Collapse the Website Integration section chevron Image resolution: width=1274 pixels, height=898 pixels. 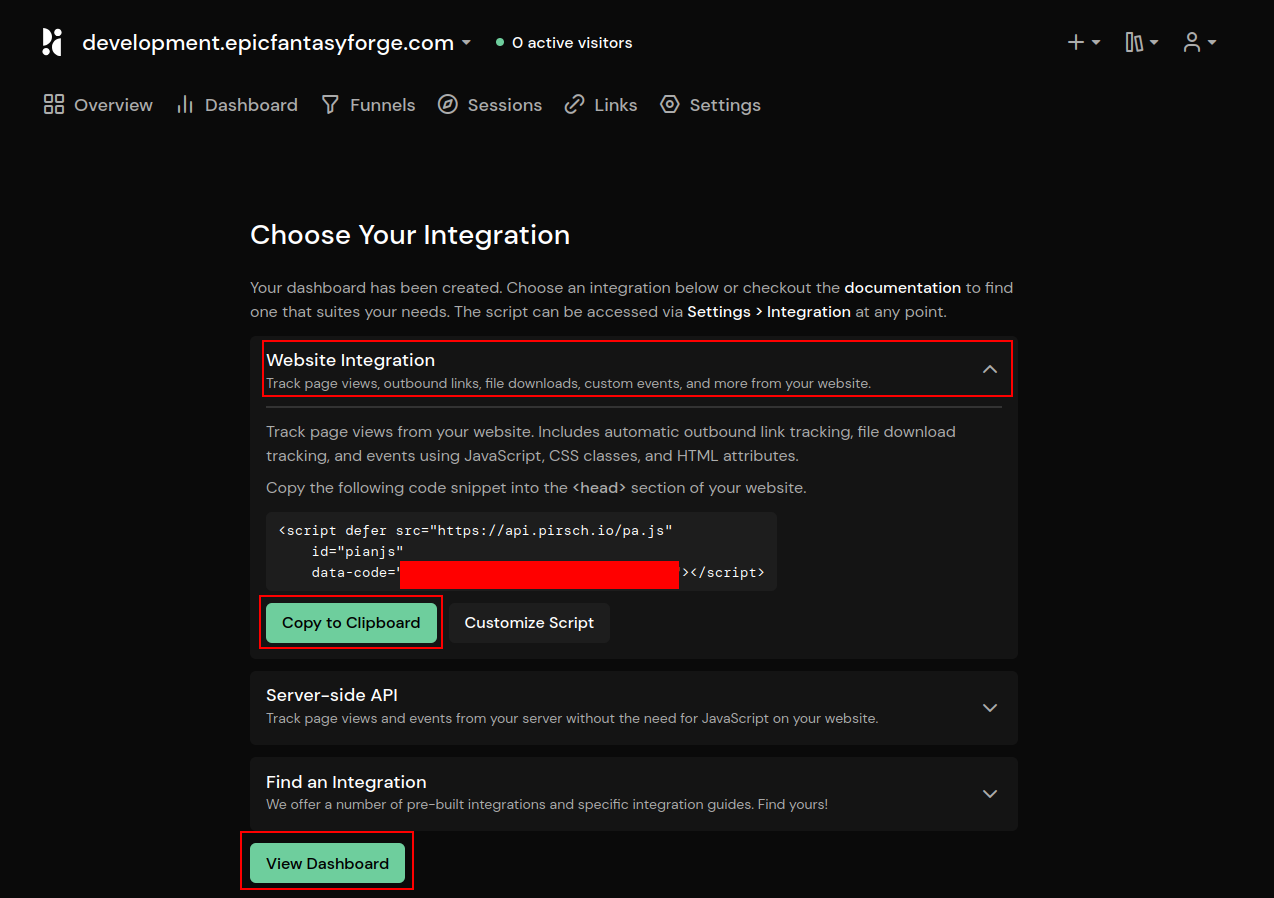click(990, 369)
